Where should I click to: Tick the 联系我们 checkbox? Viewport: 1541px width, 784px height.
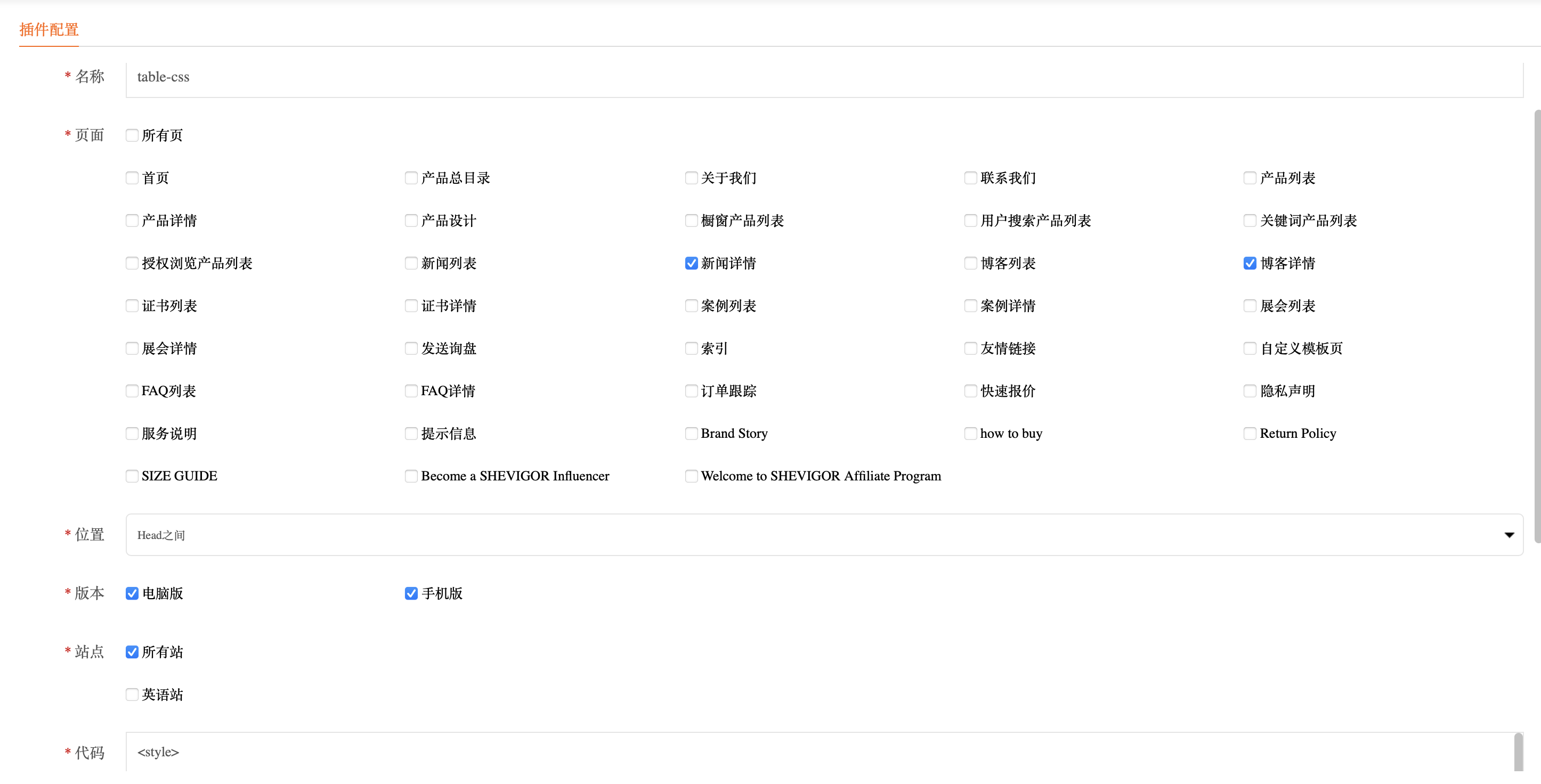point(971,177)
